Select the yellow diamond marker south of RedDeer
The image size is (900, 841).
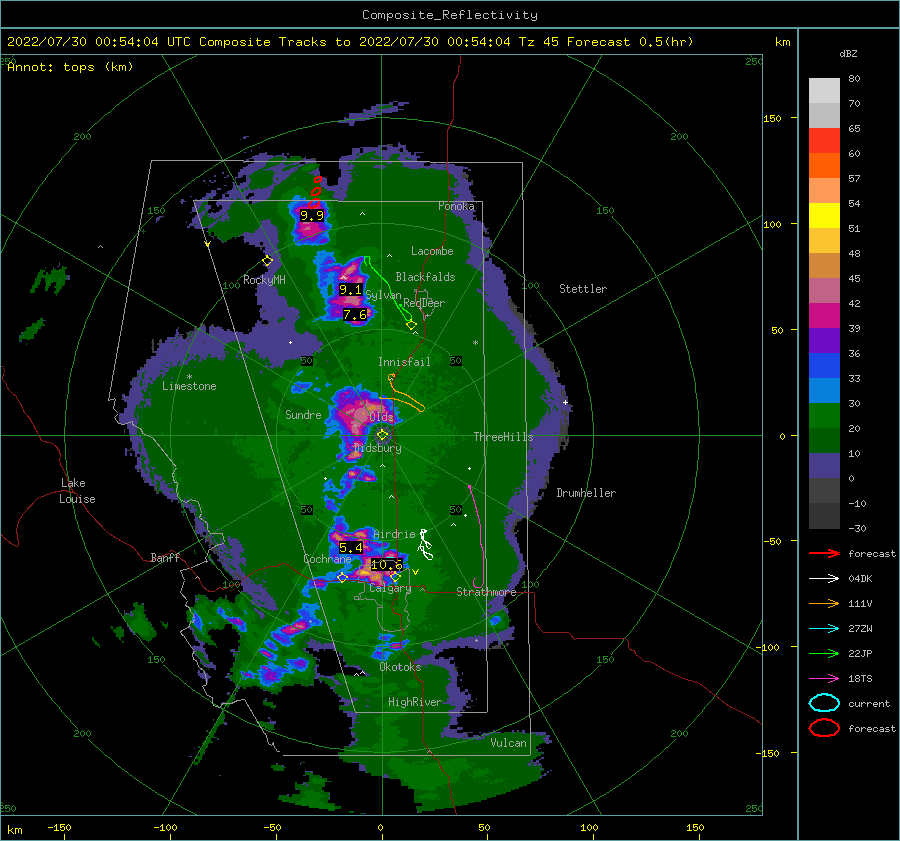[411, 325]
